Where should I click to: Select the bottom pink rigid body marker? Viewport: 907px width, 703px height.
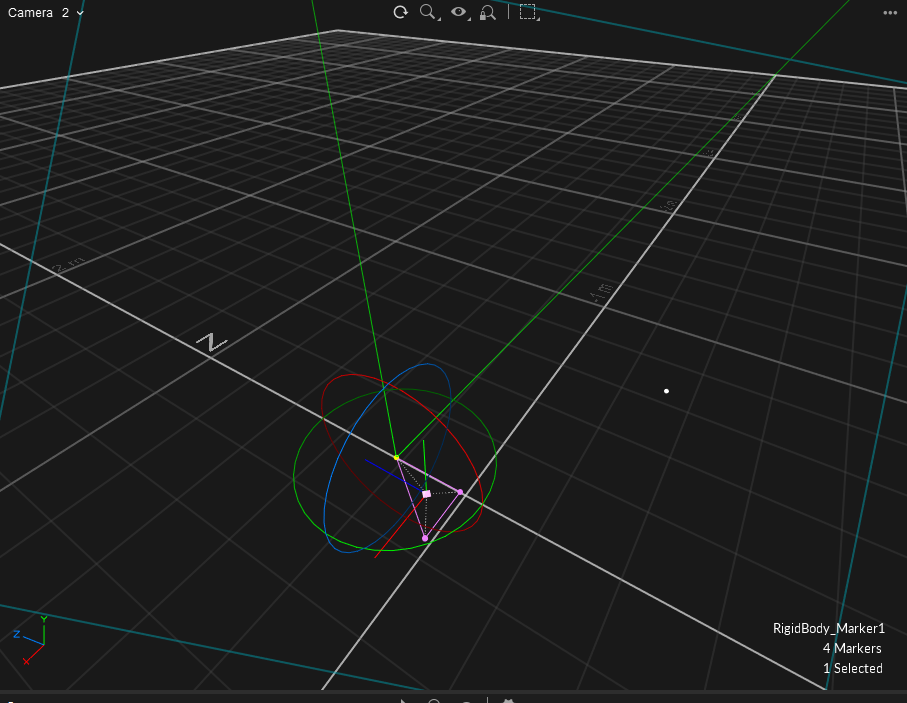(425, 538)
